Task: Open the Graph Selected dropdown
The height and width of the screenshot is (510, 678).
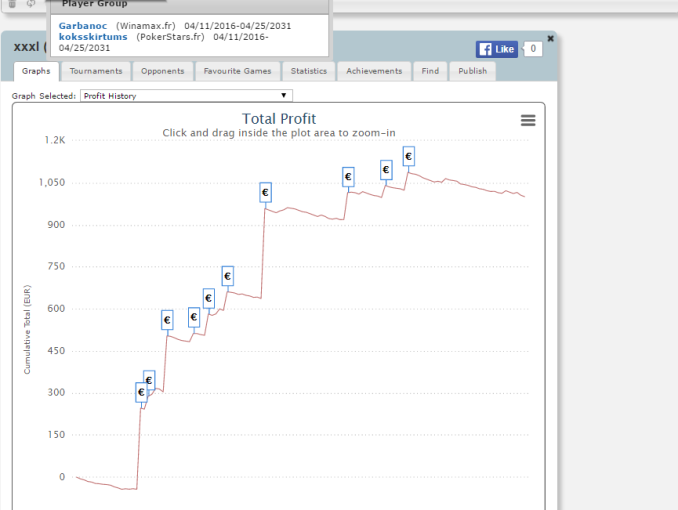Action: click(186, 96)
